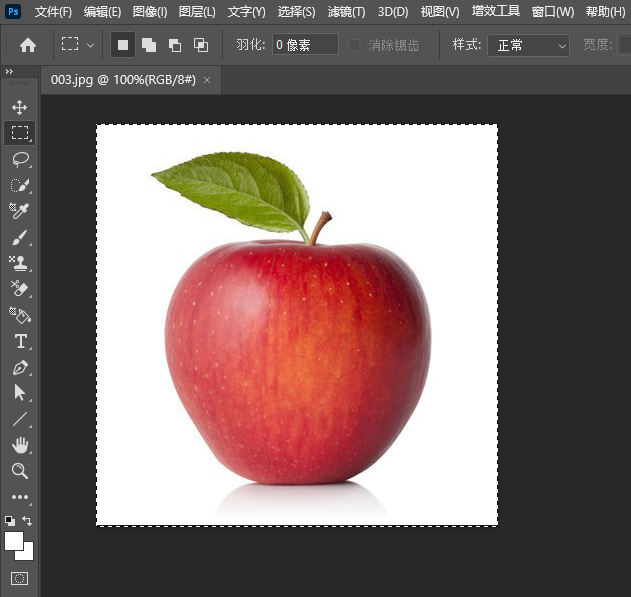The image size is (631, 597).
Task: Expand the collapsed toolbar with double arrows
Action: [x=10, y=73]
